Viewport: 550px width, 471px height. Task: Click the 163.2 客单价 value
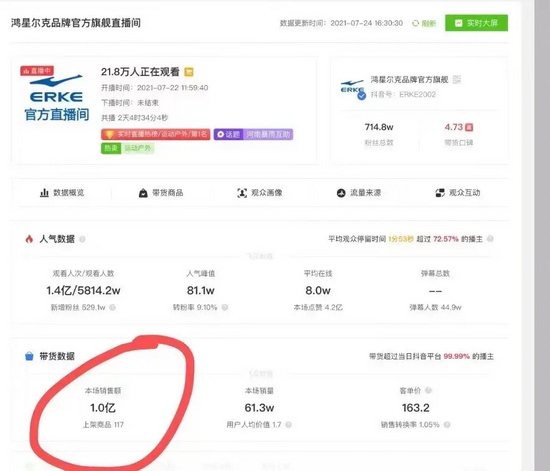coord(416,408)
